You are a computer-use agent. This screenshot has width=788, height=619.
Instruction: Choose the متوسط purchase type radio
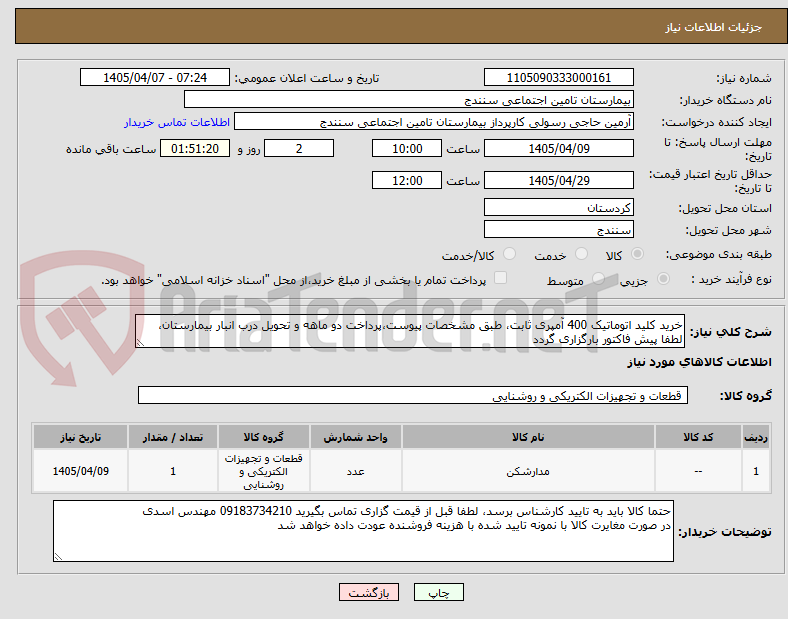pyautogui.click(x=598, y=279)
